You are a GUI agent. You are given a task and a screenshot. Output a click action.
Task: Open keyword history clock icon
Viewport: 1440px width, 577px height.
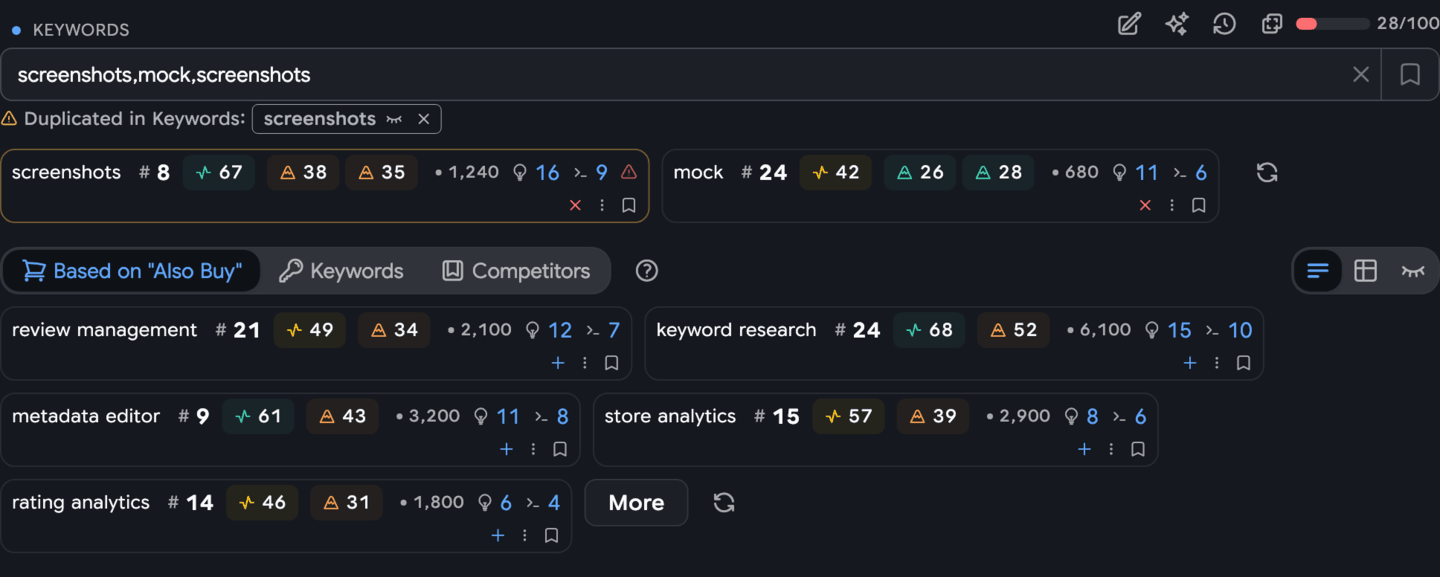pyautogui.click(x=1224, y=24)
